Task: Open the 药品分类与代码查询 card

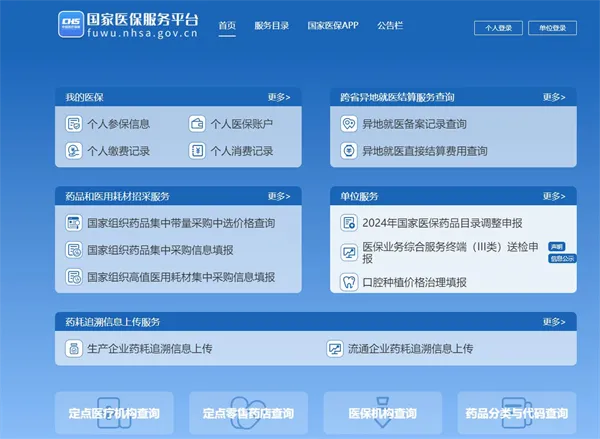Action: 517,413
